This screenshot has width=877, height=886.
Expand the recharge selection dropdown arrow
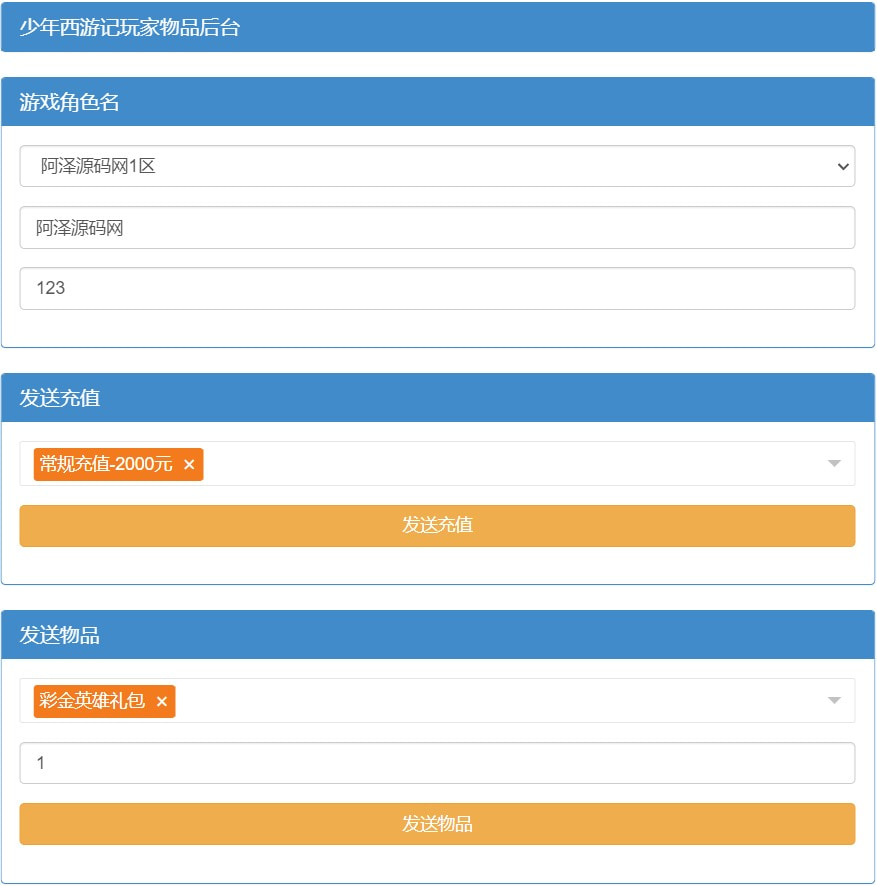(834, 464)
